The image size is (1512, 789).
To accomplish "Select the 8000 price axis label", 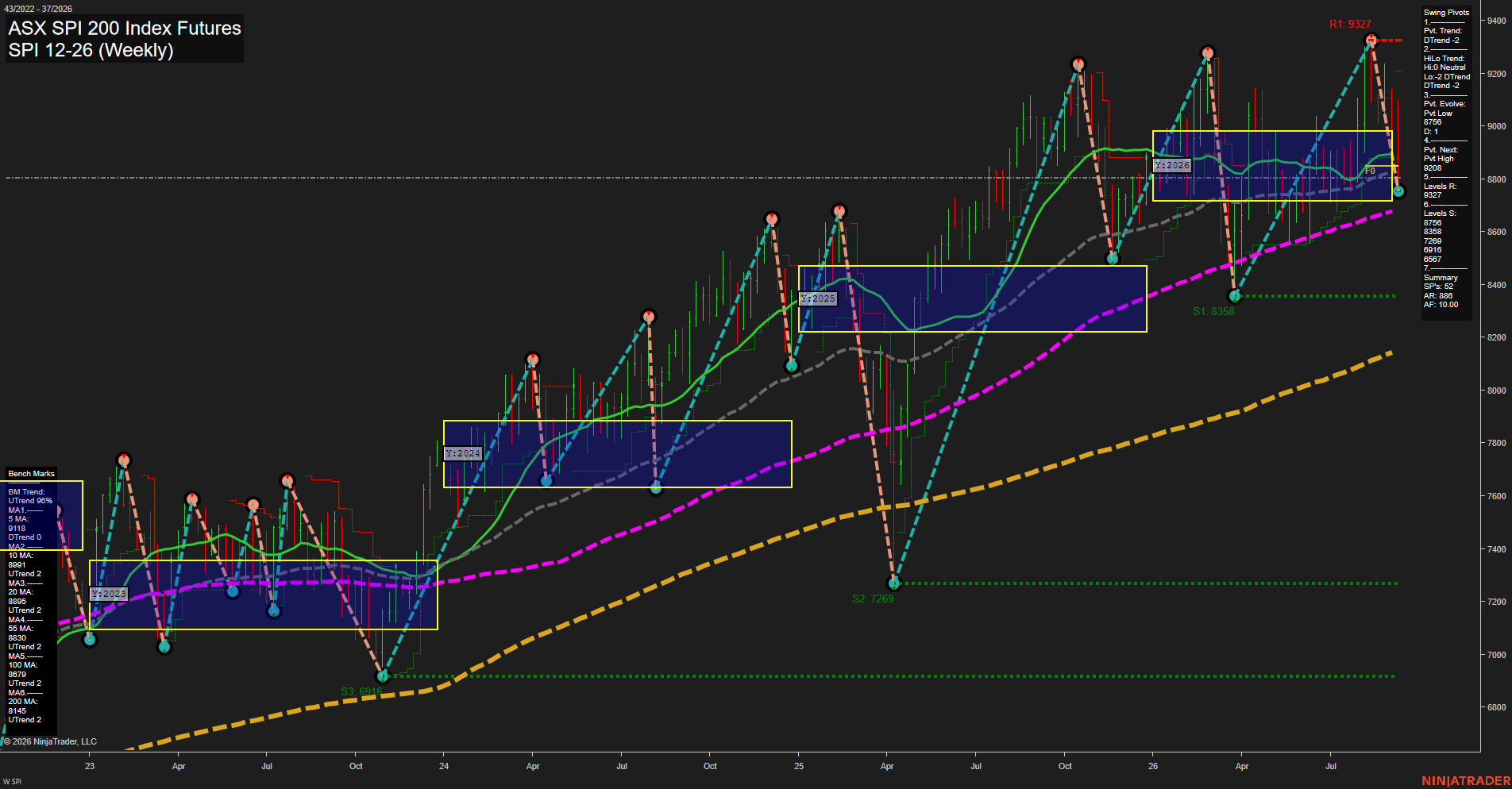I will [x=1496, y=391].
